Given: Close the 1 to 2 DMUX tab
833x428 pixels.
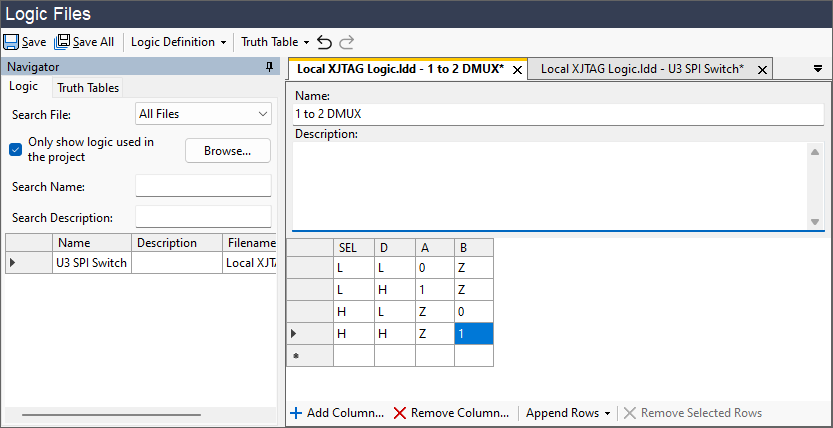Looking at the screenshot, I should point(517,70).
